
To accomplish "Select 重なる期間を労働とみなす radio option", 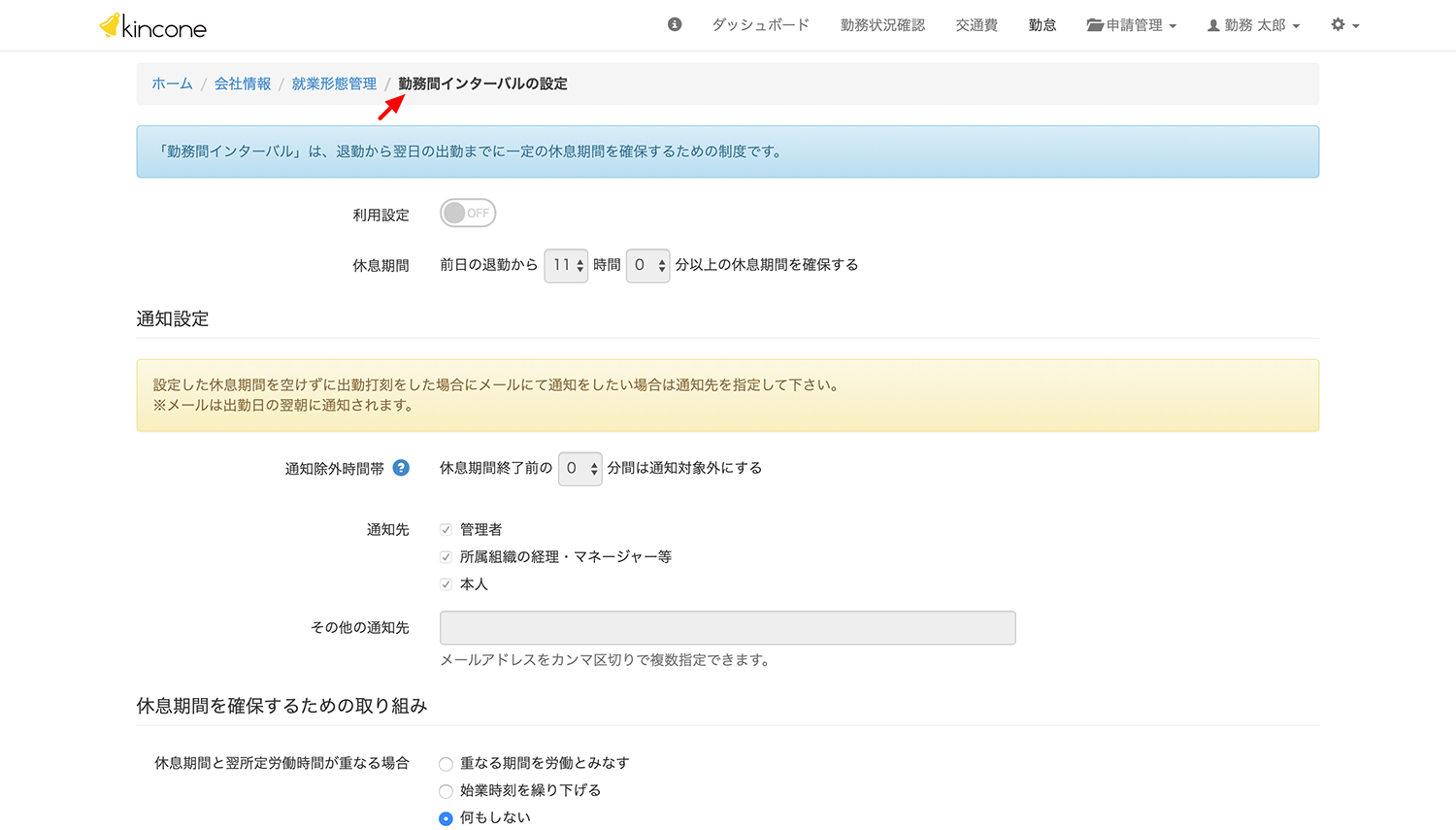I will 446,764.
